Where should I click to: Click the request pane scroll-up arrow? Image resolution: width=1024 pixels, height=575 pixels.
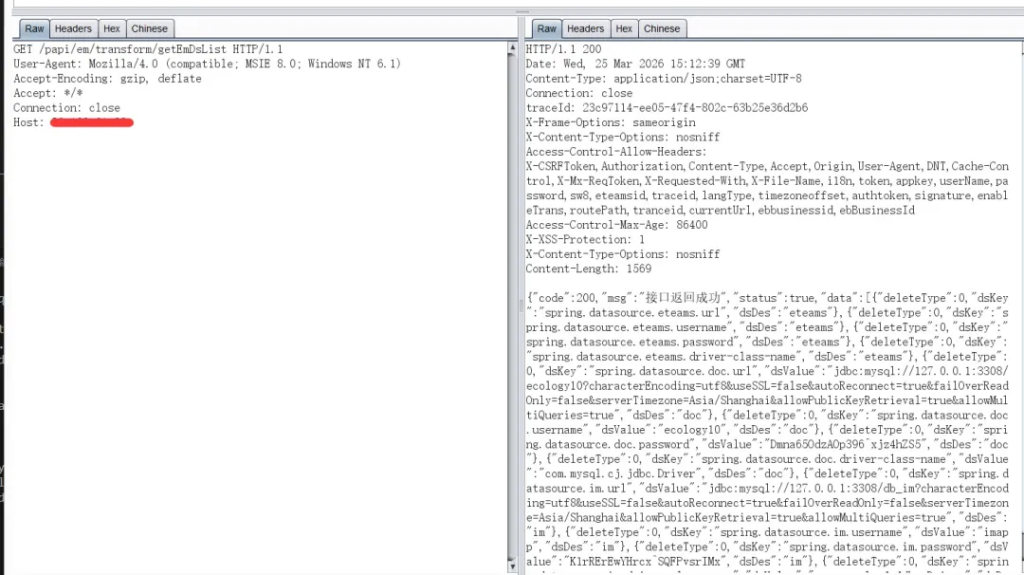coord(513,47)
